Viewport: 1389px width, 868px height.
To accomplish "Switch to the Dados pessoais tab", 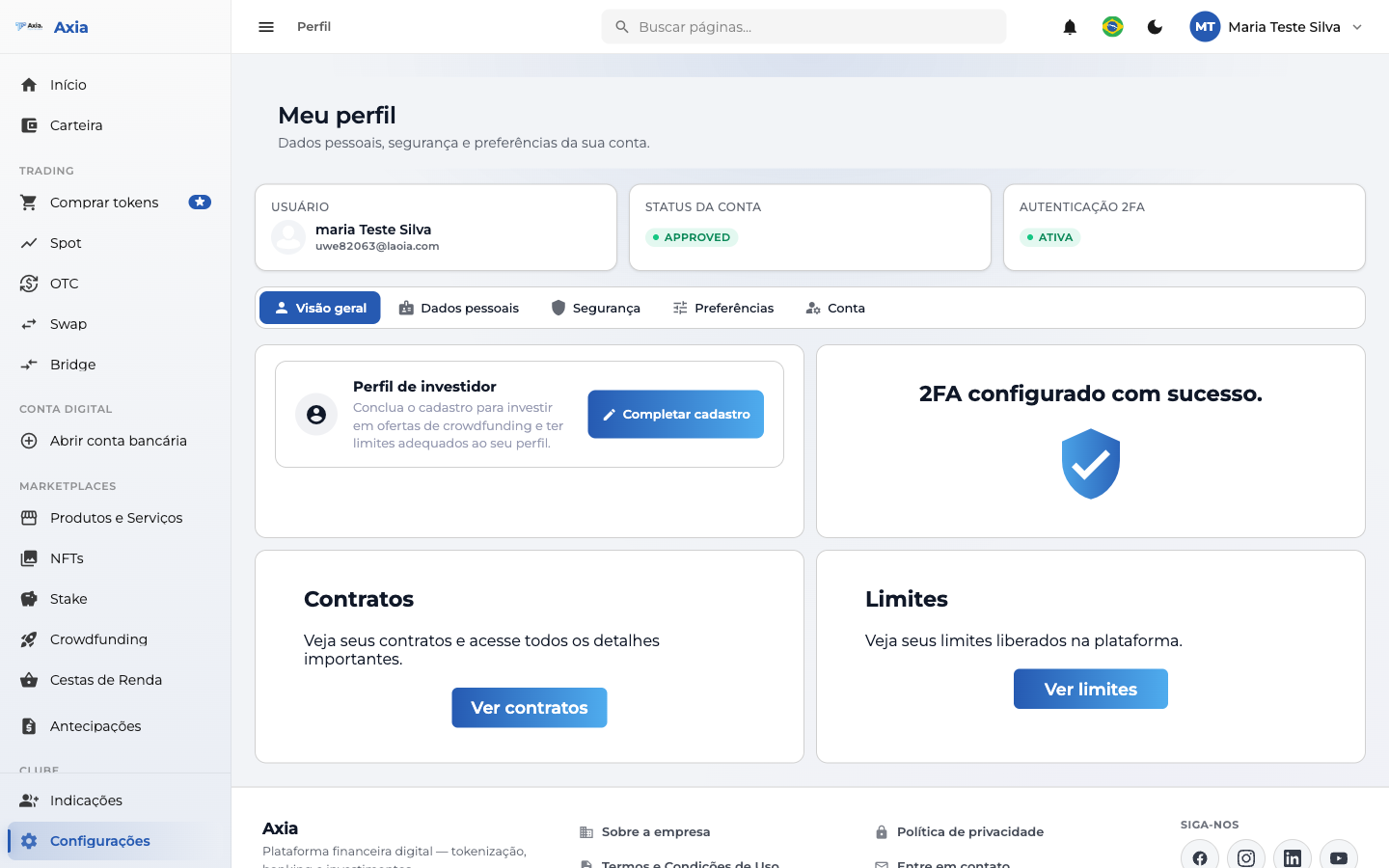I will click(x=458, y=308).
